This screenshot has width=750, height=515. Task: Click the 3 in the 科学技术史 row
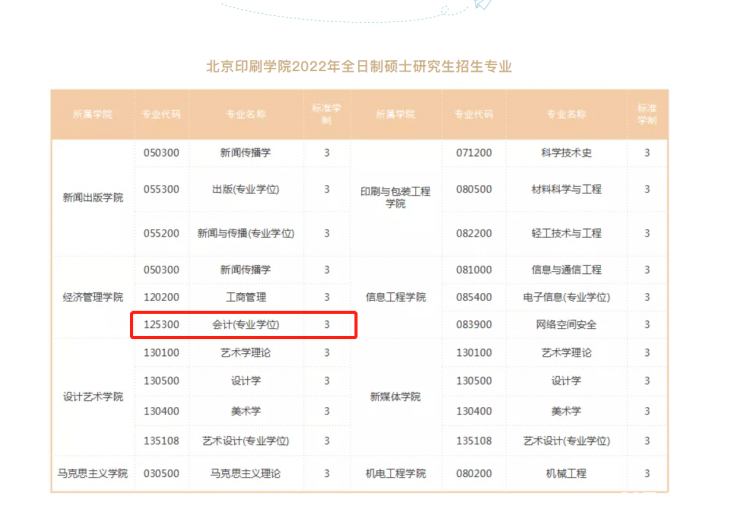pos(647,153)
